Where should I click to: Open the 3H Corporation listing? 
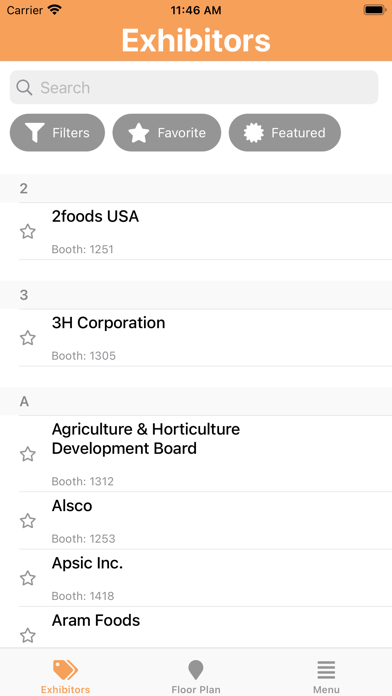(x=206, y=338)
